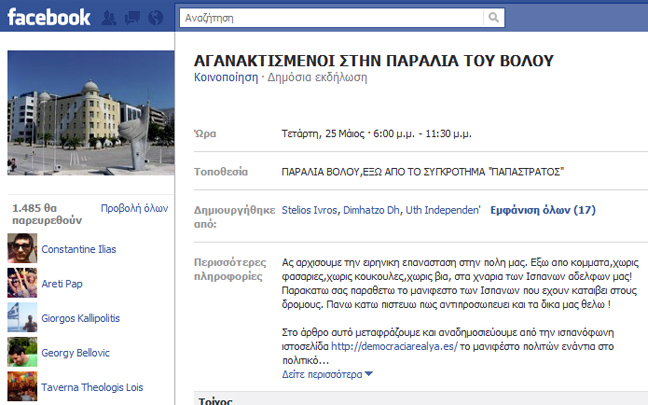
Task: Click Giorgos Kallipolitis profile picture
Action: tap(21, 318)
